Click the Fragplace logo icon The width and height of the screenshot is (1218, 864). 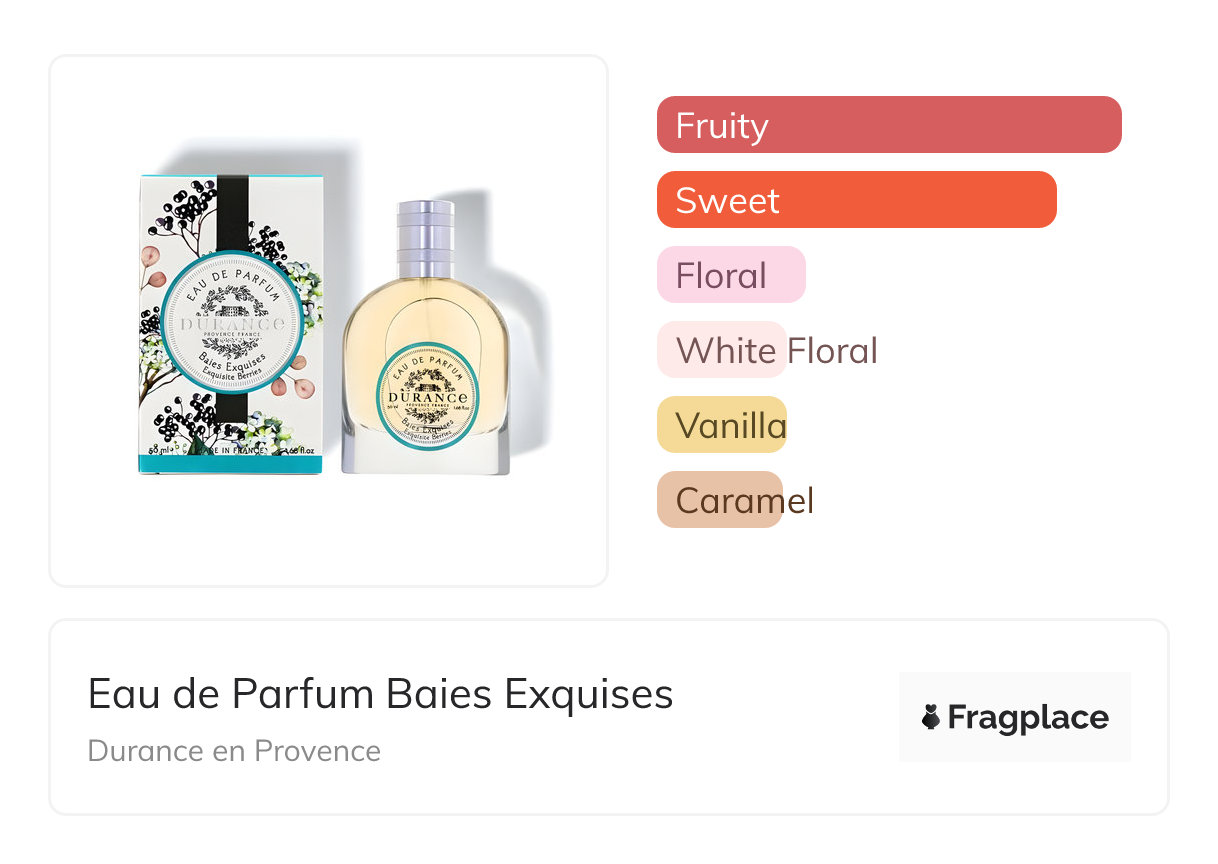(931, 717)
